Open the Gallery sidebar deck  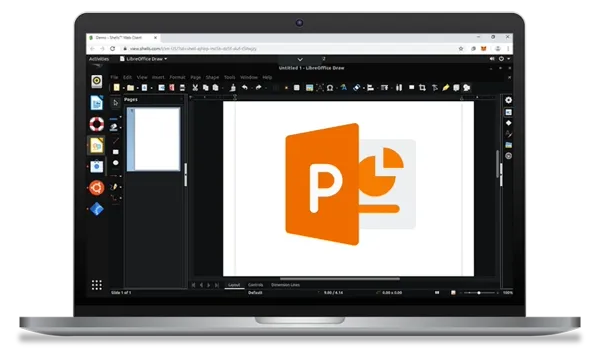tap(508, 145)
